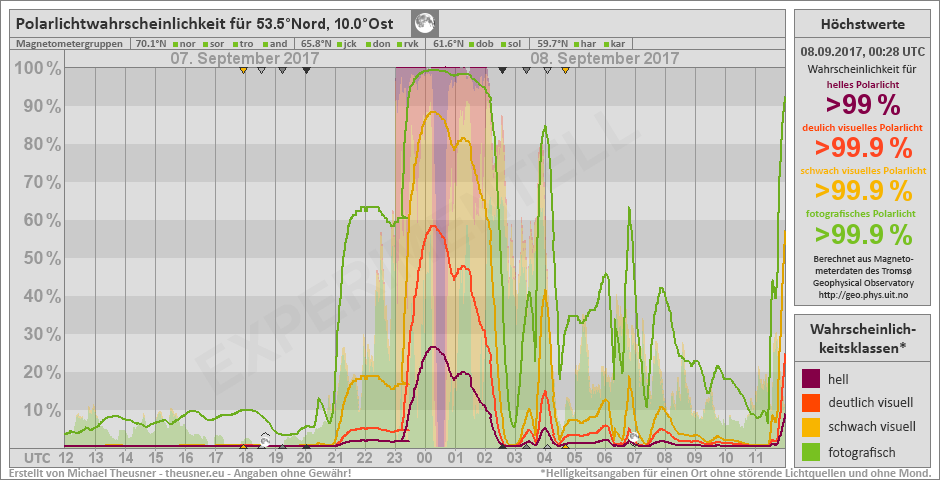Viewport: 940px width, 480px height.
Task: Click the green marker beside 'jck' station
Action: coord(342,44)
